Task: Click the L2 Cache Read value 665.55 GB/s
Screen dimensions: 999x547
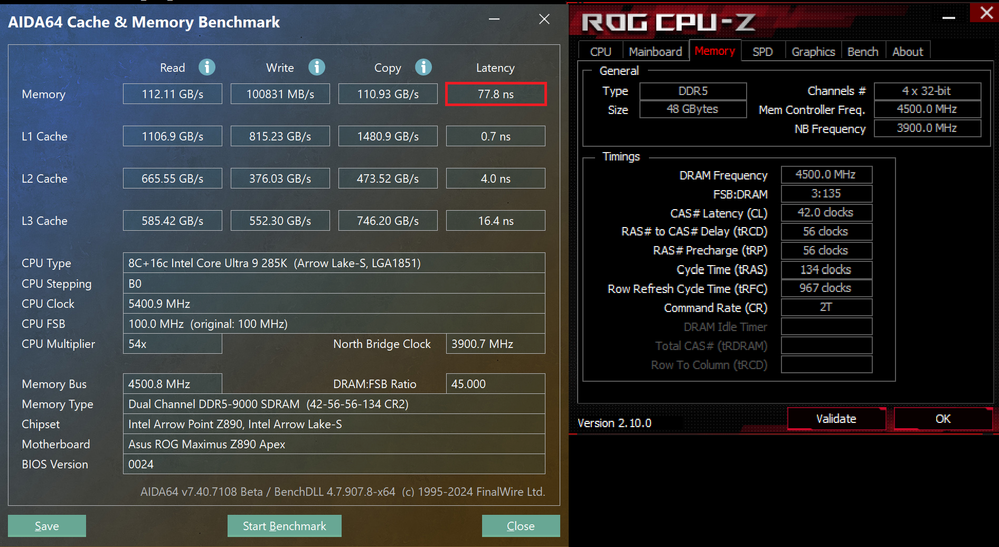Action: 173,178
